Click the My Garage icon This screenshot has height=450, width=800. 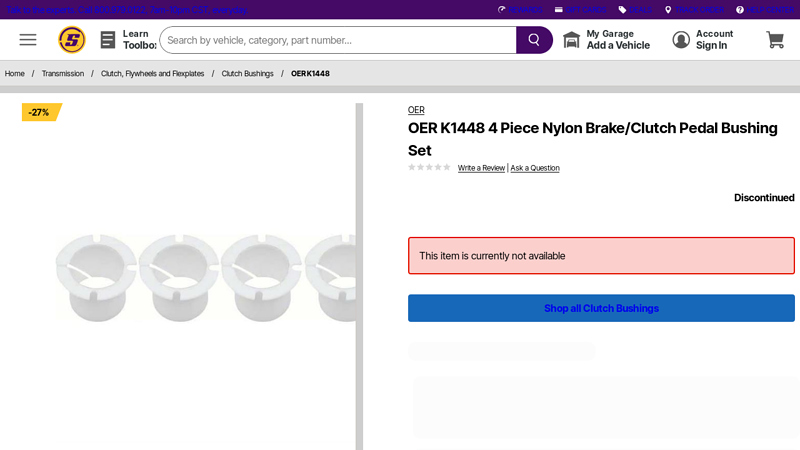[x=572, y=40]
